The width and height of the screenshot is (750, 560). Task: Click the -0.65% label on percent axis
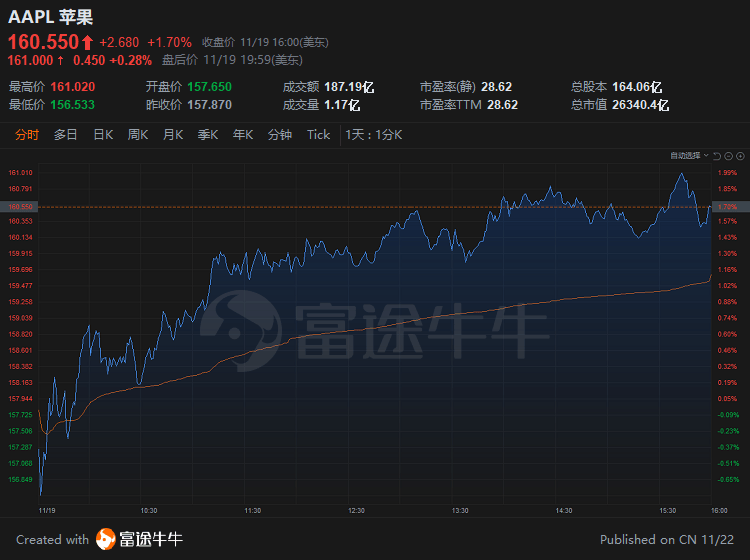(x=728, y=479)
